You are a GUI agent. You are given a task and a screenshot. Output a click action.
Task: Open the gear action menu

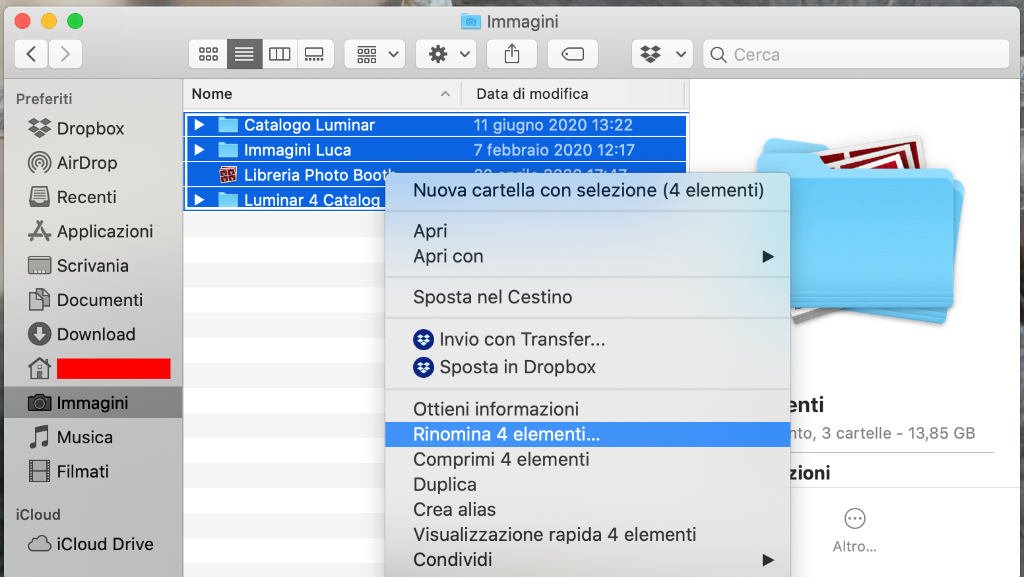[x=446, y=54]
